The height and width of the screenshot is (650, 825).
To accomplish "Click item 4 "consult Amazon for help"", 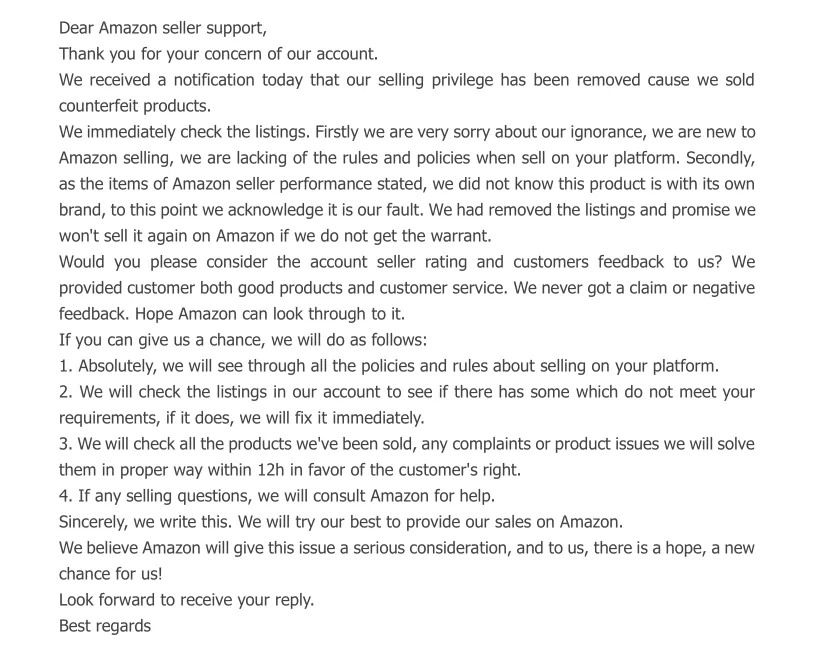I will coord(404,496).
